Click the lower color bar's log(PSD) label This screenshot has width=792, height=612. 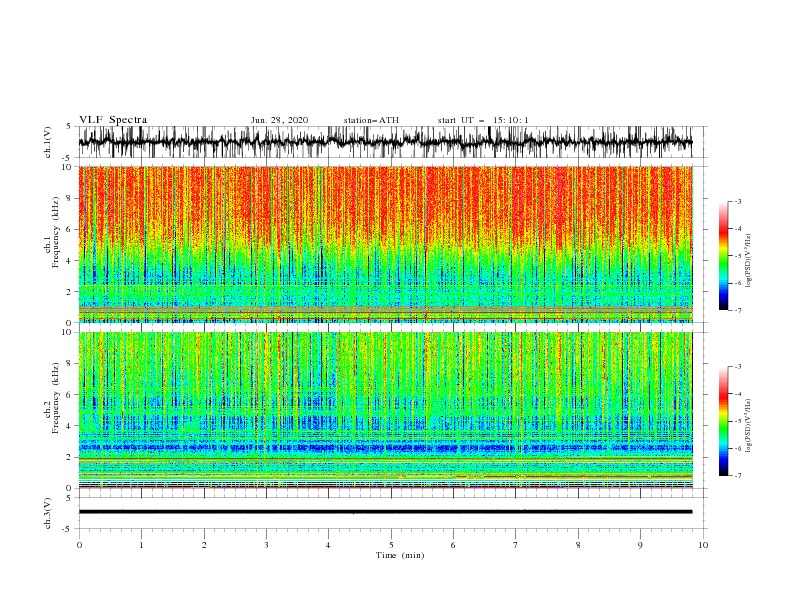pyautogui.click(x=749, y=426)
